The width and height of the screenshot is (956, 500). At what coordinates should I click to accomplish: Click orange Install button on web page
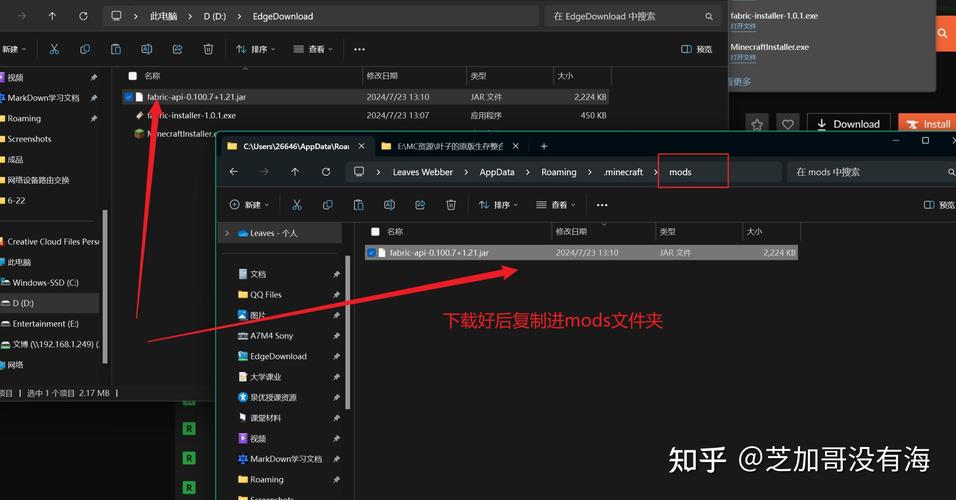pyautogui.click(x=928, y=124)
